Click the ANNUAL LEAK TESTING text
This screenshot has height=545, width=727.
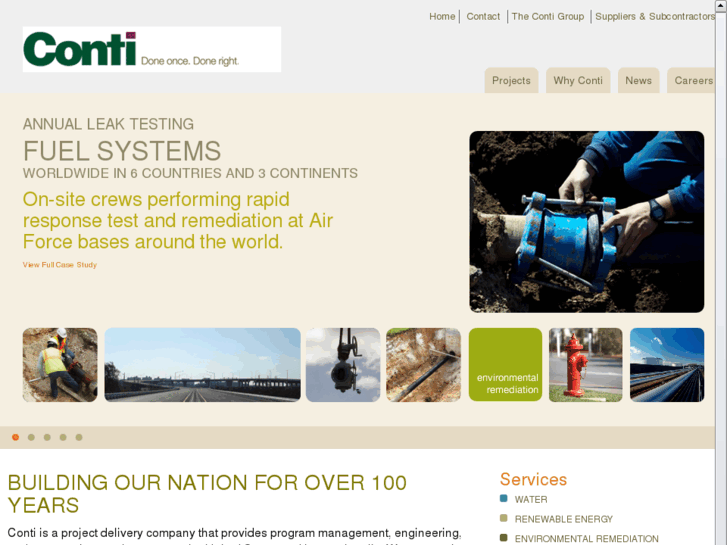[x=108, y=124]
